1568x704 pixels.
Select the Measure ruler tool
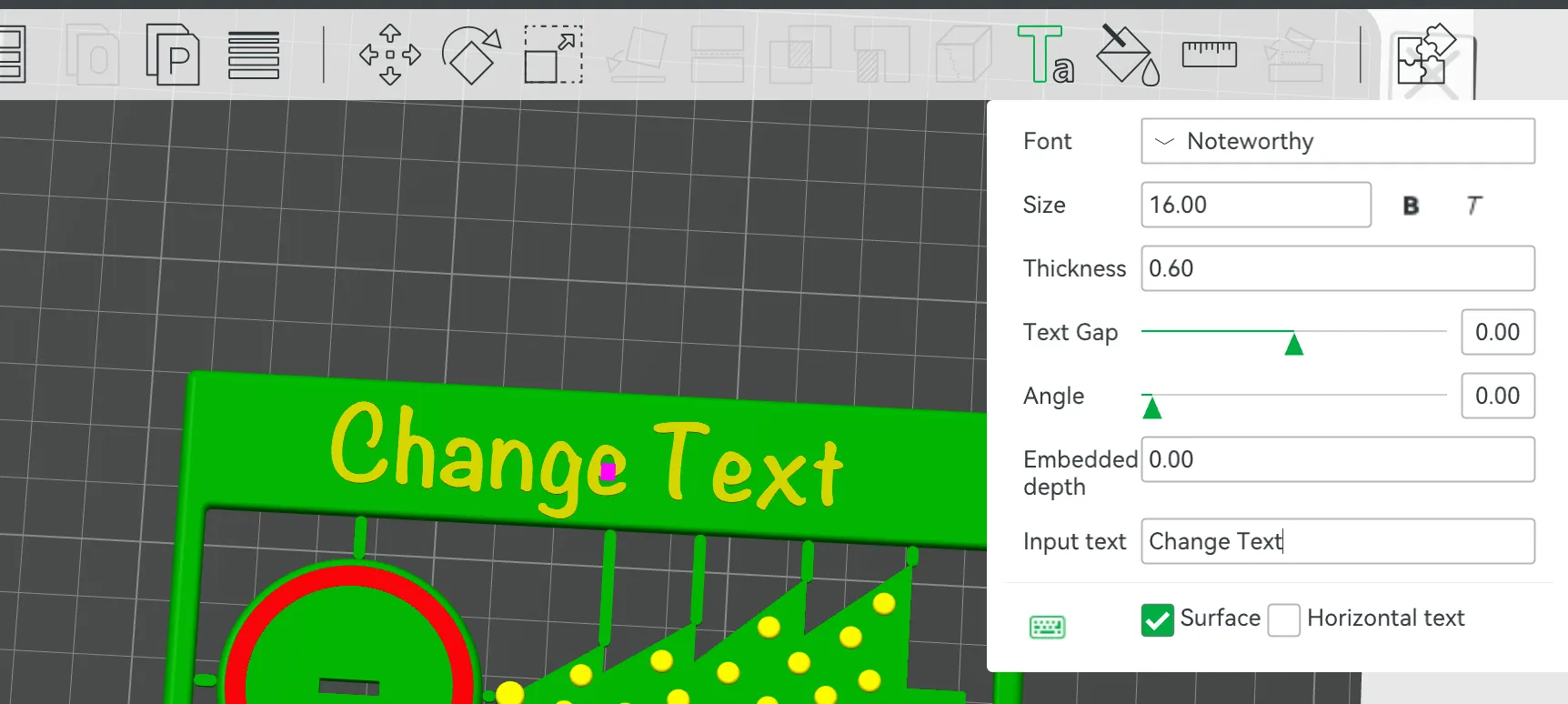(1209, 55)
